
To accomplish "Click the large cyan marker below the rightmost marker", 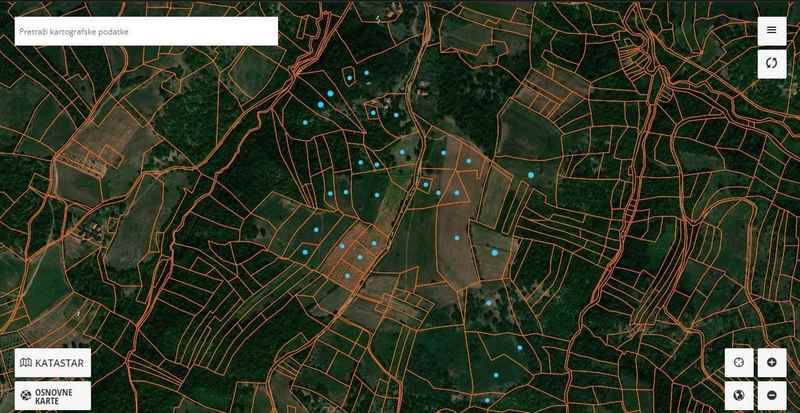I will pos(492,252).
